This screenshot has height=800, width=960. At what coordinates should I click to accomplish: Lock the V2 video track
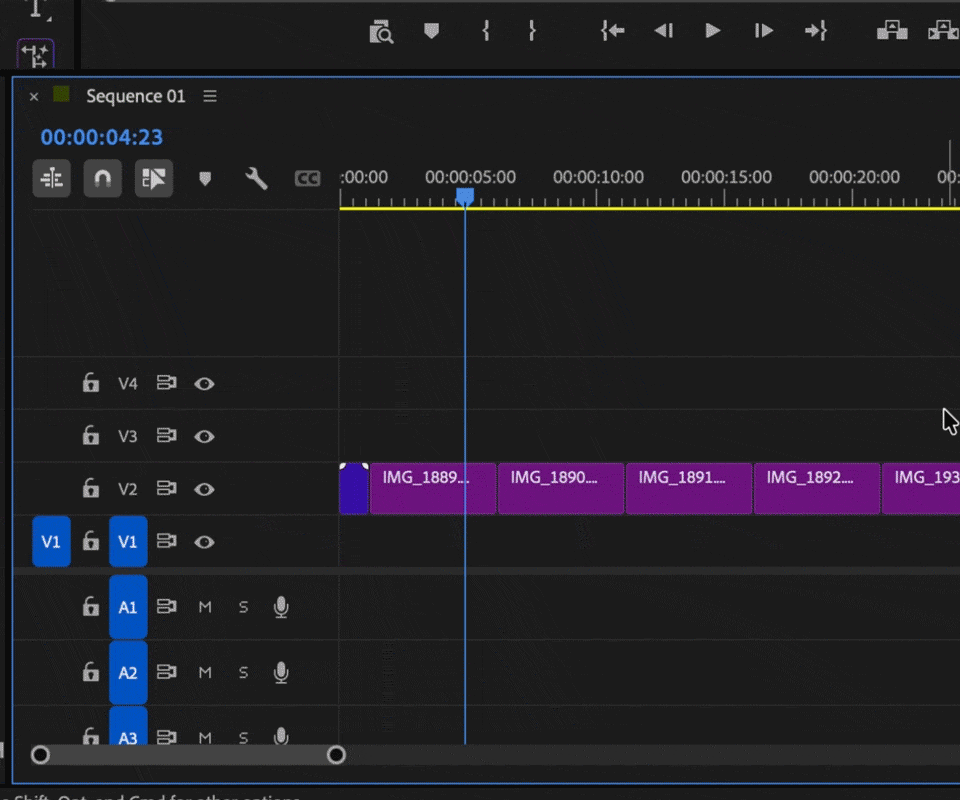[x=91, y=488]
